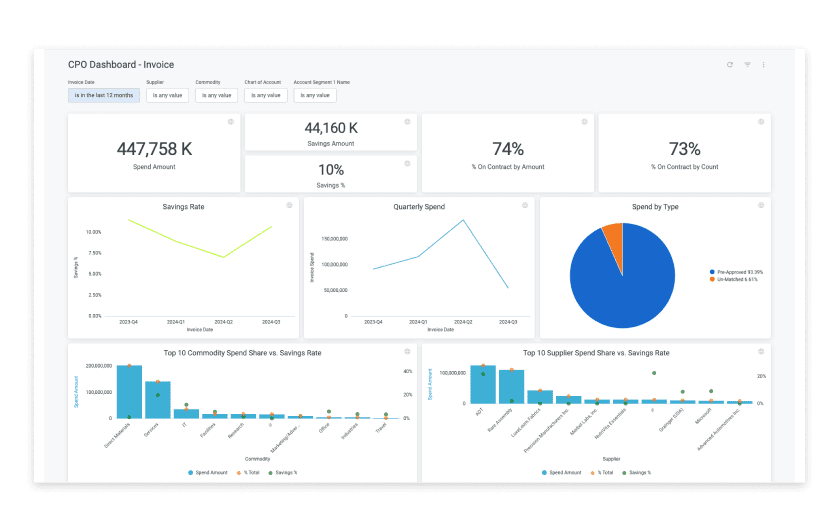Click the info icon on Savings Rate chart
838x531 pixels.
(x=289, y=205)
